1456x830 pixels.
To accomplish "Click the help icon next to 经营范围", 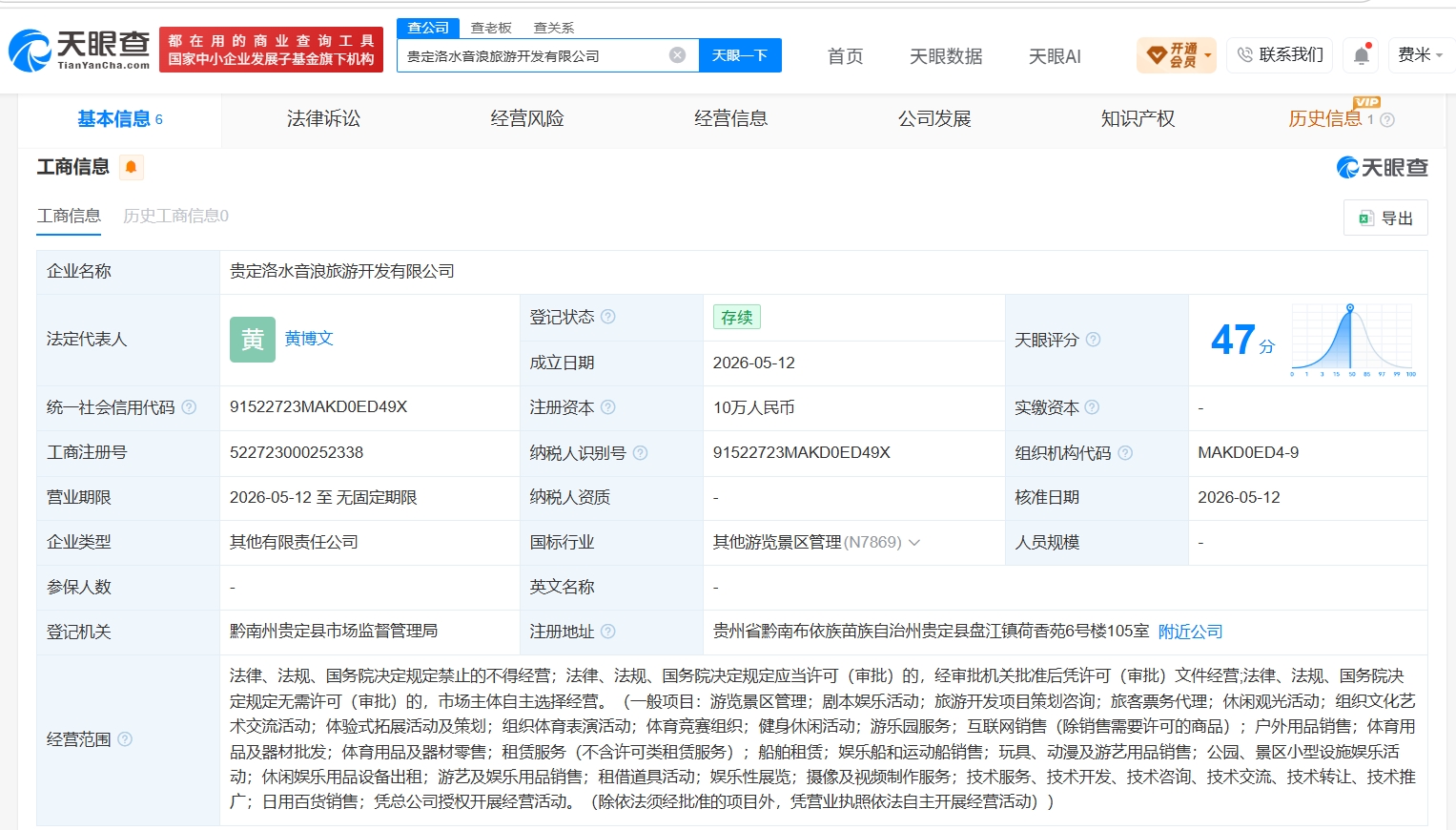I will (125, 739).
